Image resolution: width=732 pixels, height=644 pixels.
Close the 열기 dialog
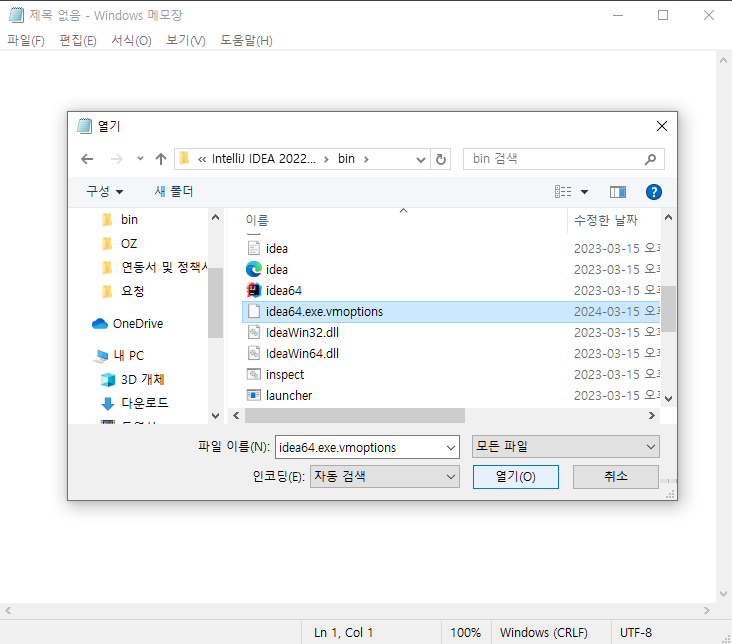pyautogui.click(x=662, y=126)
